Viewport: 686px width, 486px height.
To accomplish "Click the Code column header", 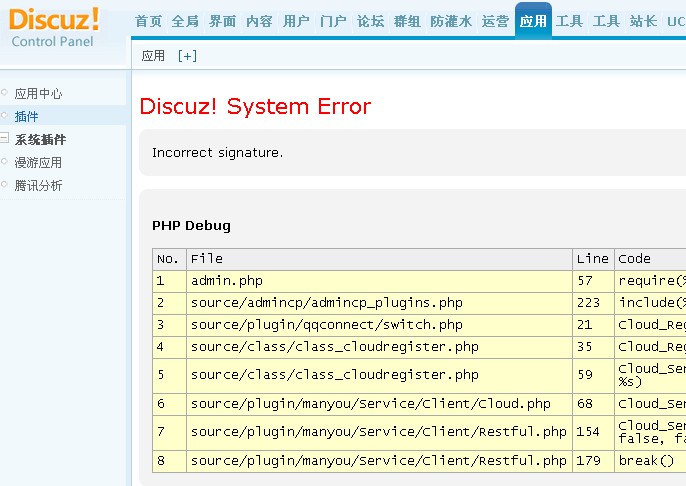I will (650, 259).
